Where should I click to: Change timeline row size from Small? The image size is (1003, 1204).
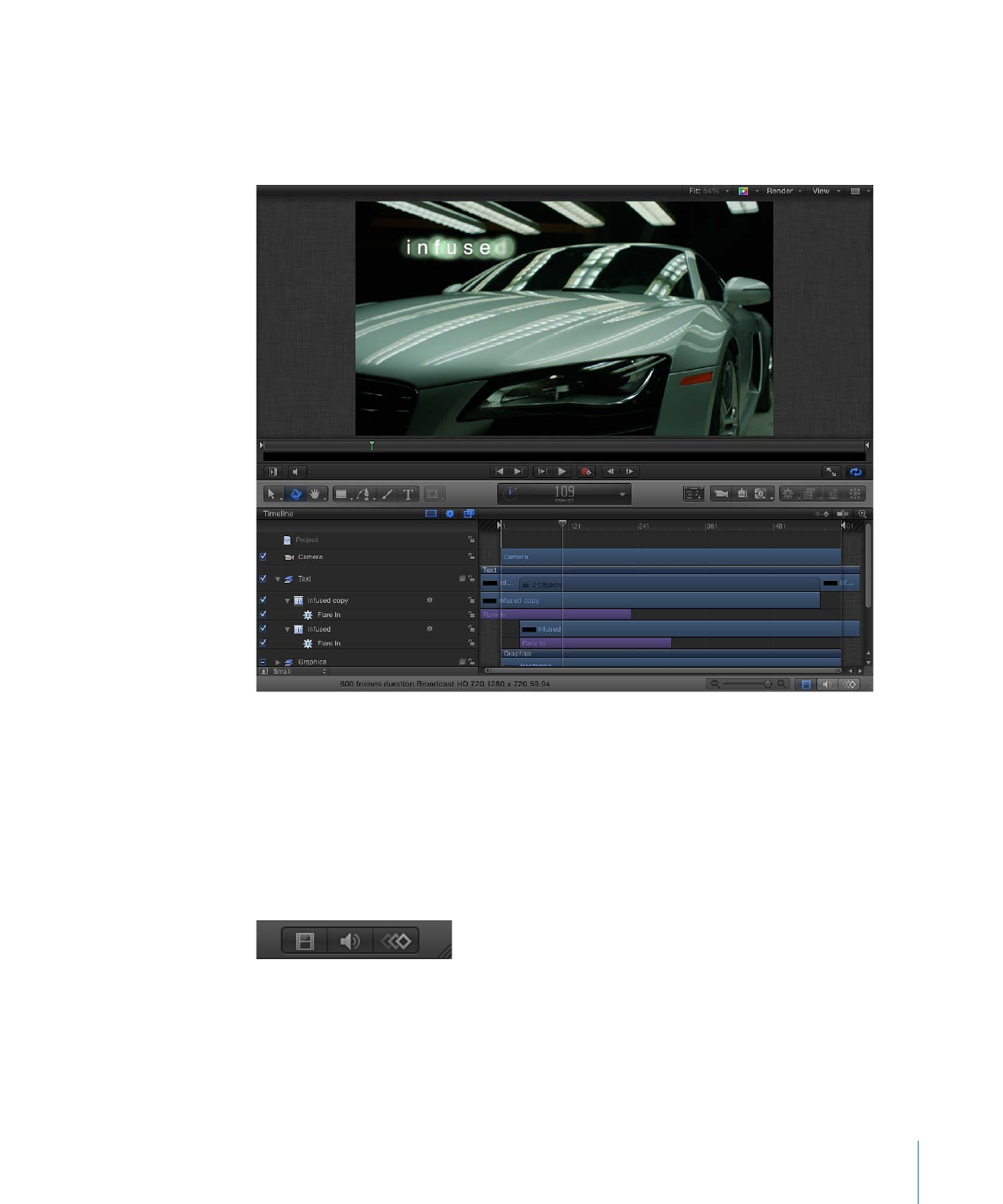tap(300, 671)
